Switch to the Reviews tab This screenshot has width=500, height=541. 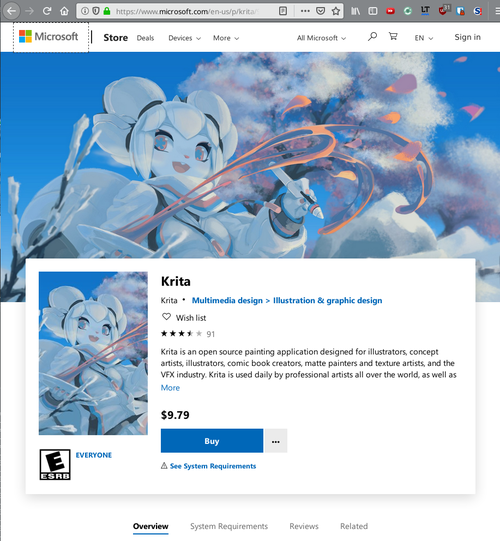pyautogui.click(x=304, y=526)
